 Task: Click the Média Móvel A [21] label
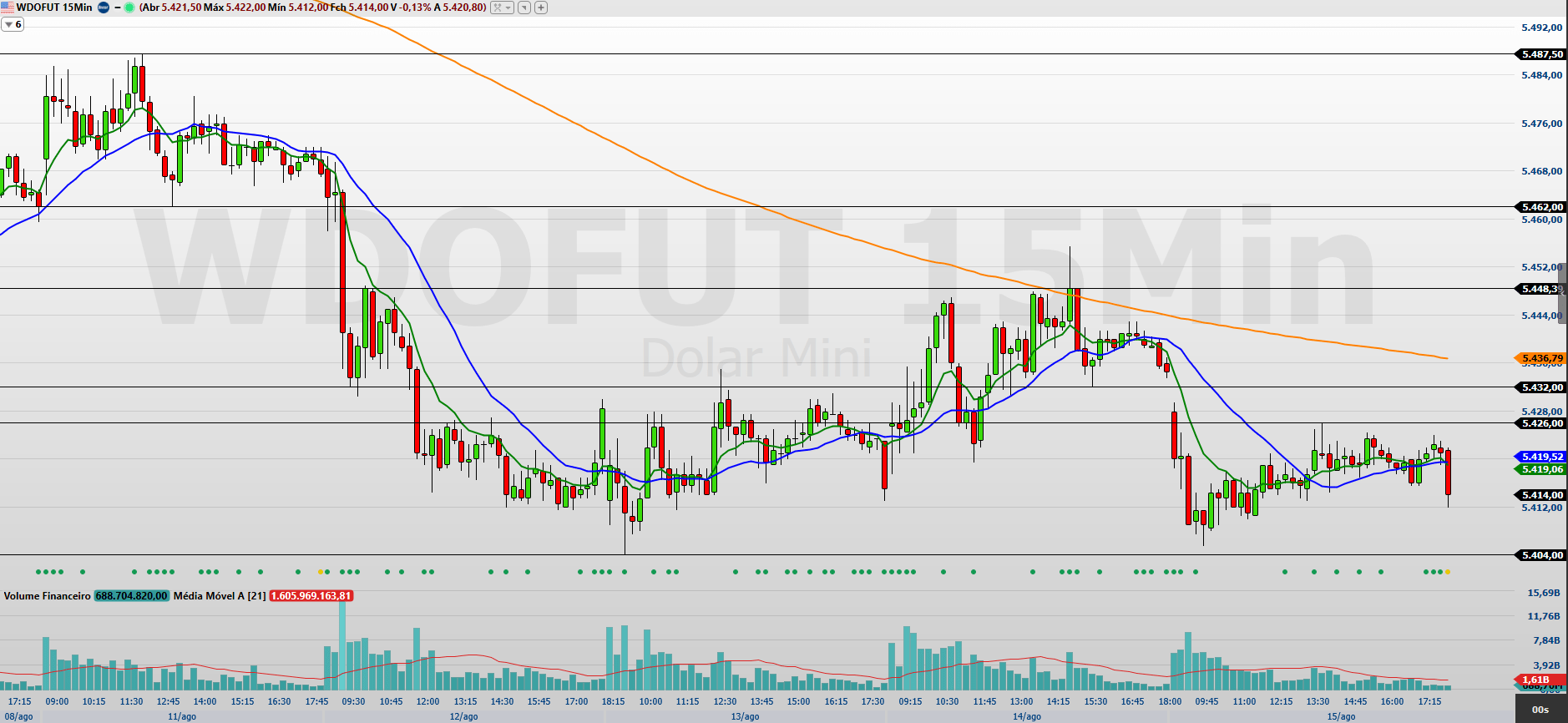click(x=220, y=596)
